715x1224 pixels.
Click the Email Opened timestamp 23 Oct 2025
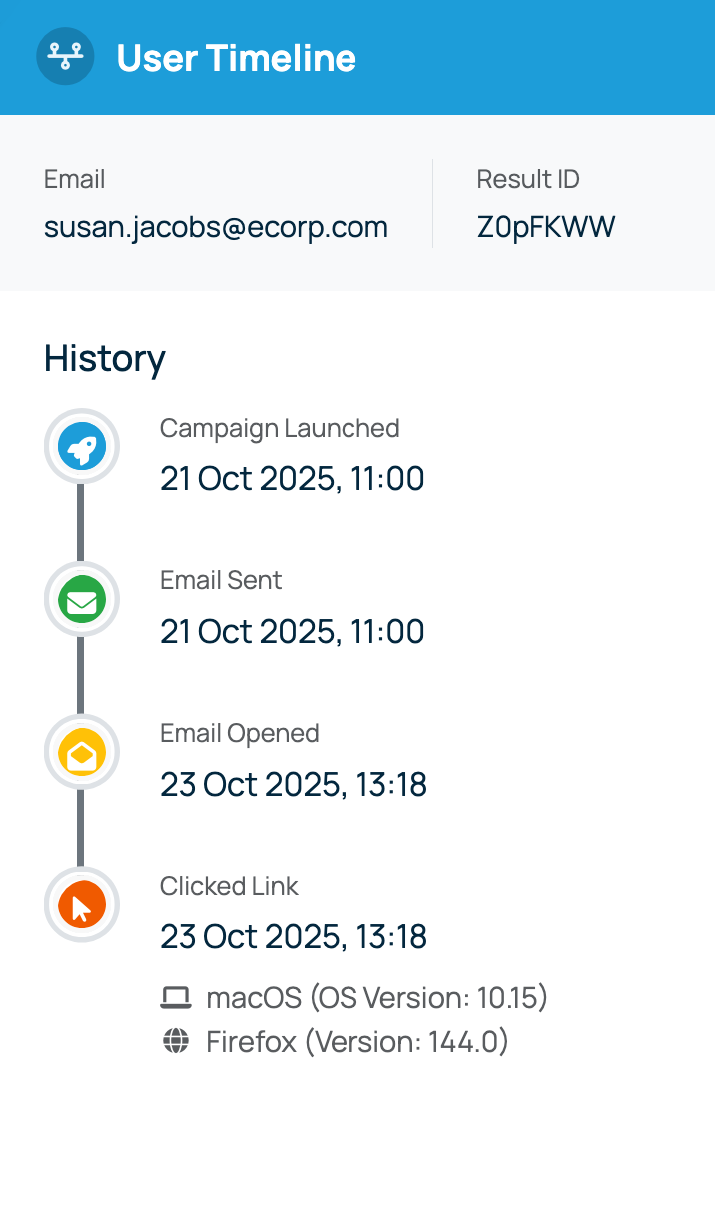pos(293,785)
